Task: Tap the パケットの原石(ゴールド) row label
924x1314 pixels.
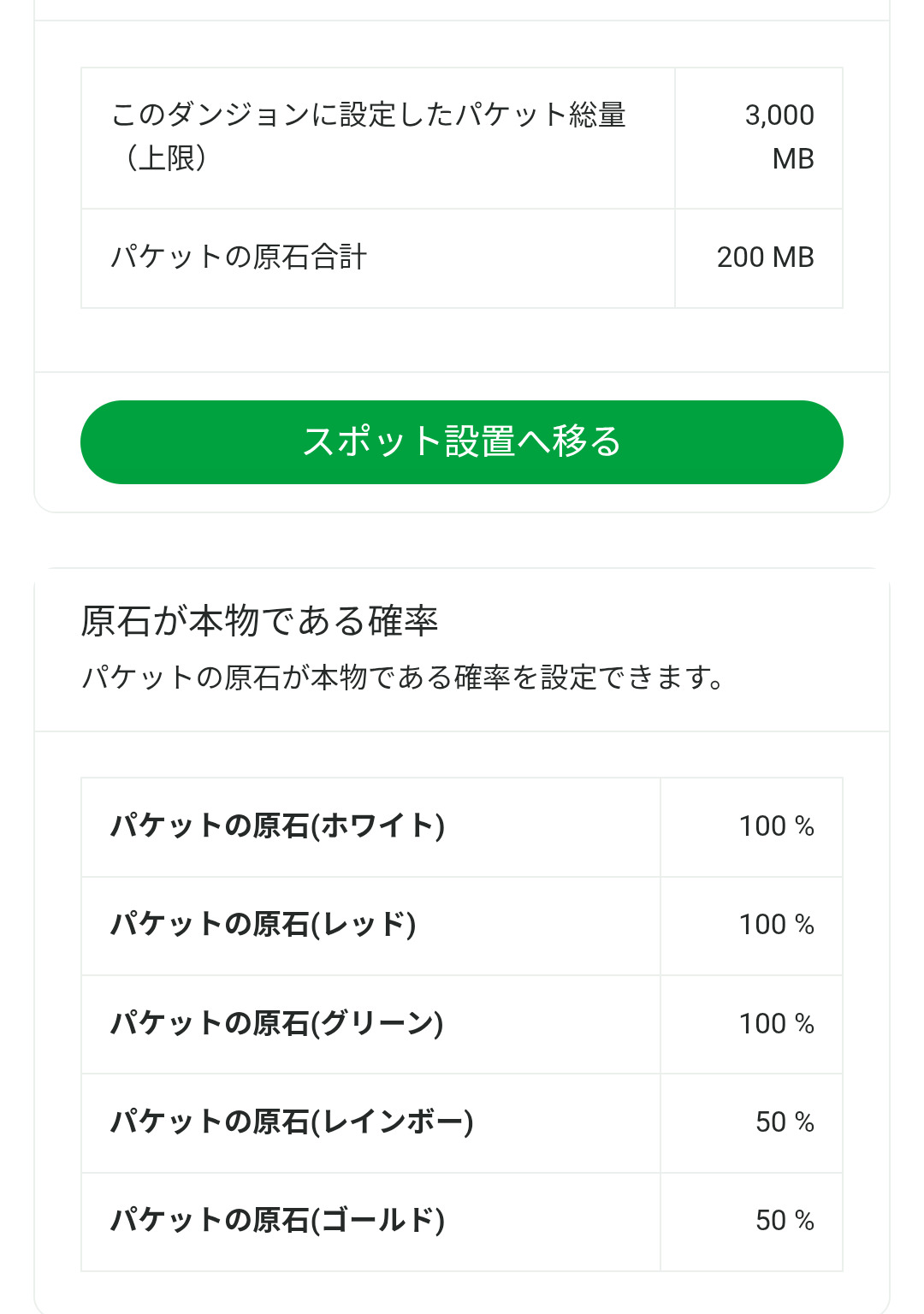Action: tap(277, 1221)
